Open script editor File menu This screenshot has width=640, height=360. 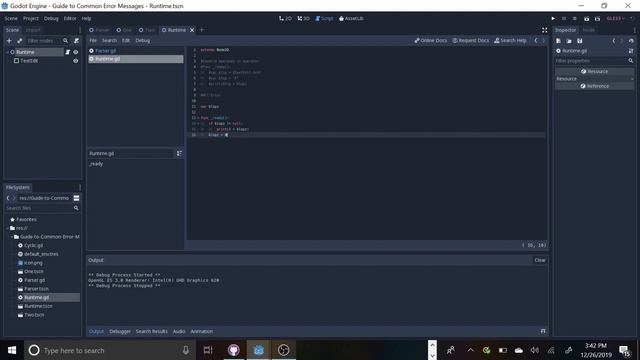93,40
